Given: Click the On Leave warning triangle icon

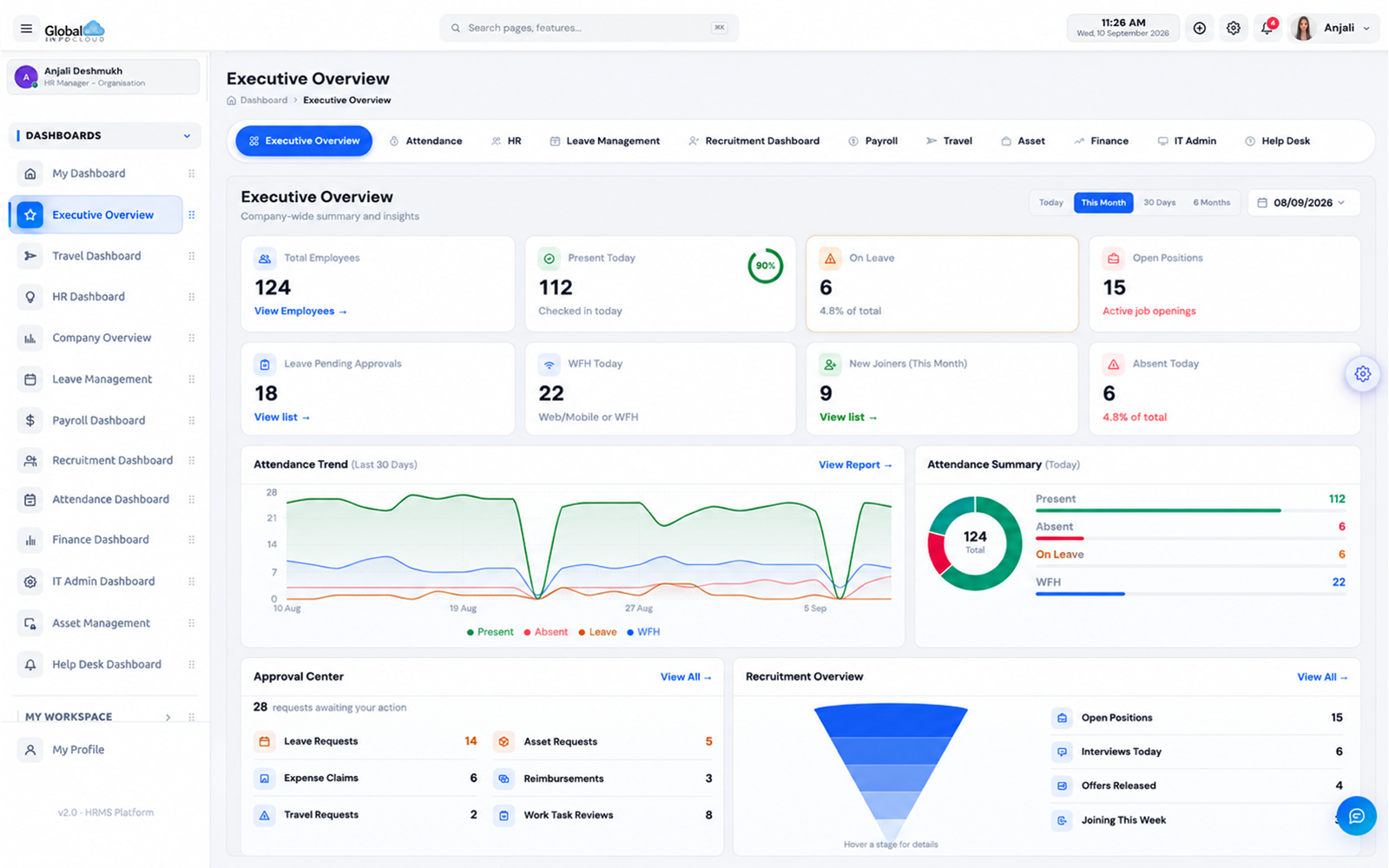Looking at the screenshot, I should click(x=830, y=259).
